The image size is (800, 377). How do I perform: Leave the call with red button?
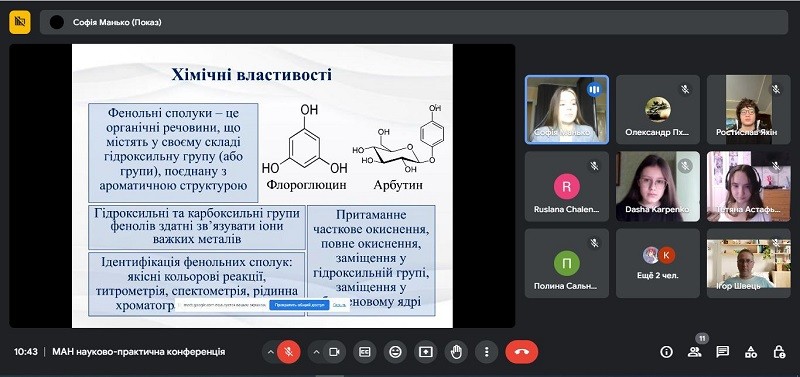coord(521,352)
